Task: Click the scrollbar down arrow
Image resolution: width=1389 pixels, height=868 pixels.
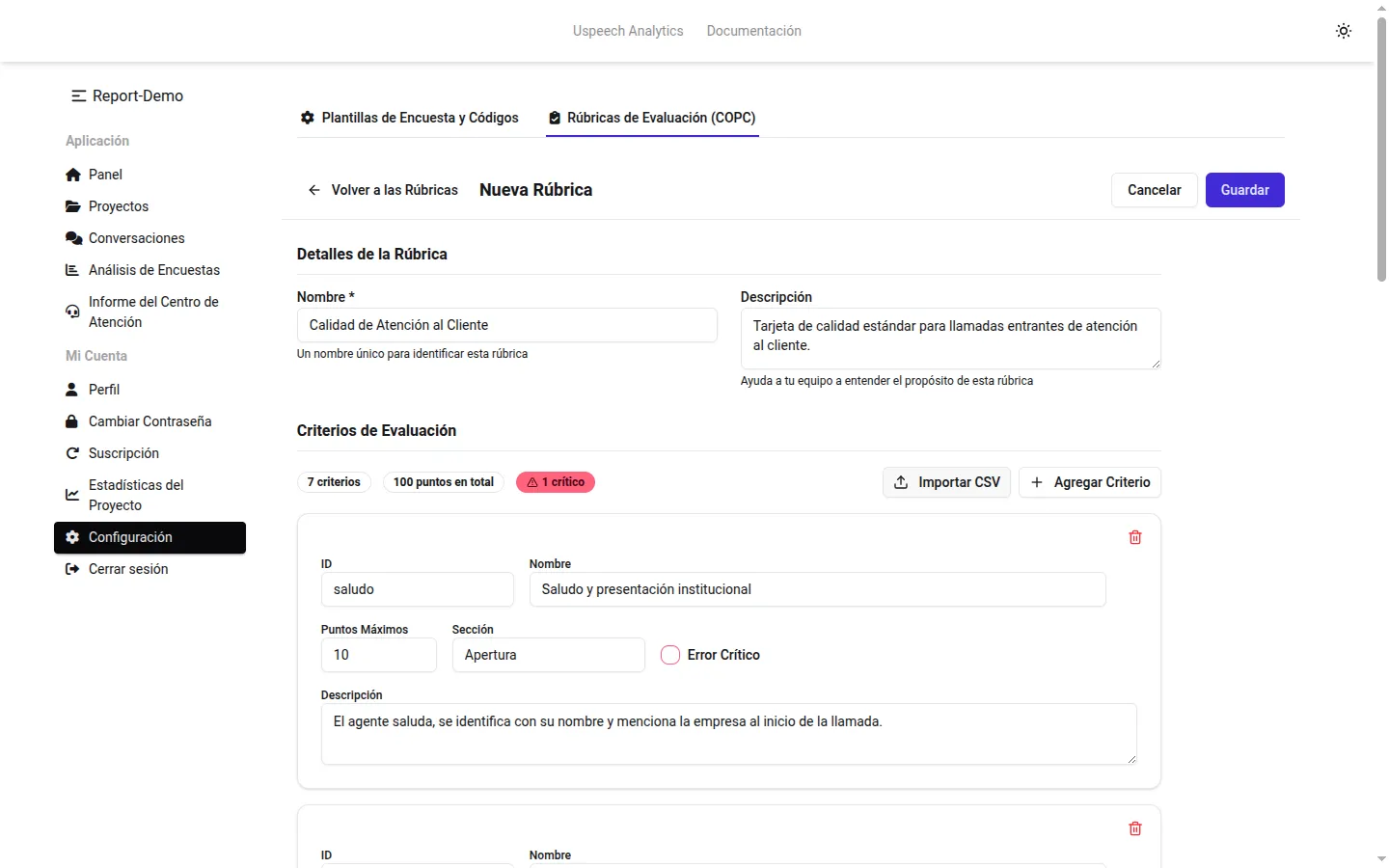Action: (1381, 858)
